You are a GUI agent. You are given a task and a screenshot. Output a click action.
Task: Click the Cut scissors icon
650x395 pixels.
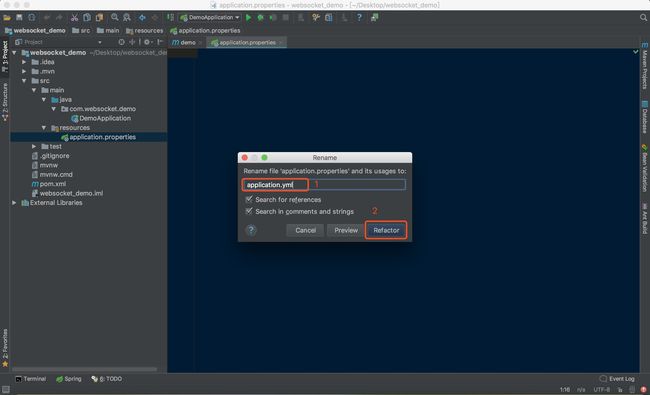(x=74, y=18)
